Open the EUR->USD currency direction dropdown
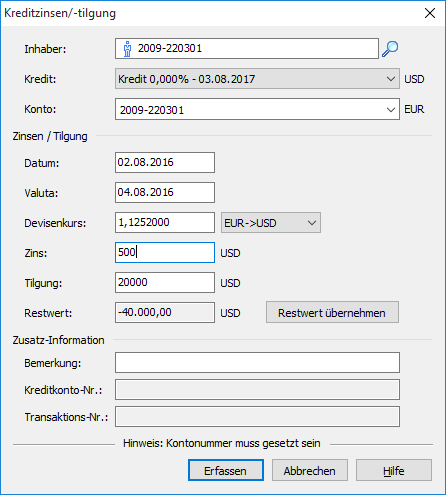 click(271, 223)
